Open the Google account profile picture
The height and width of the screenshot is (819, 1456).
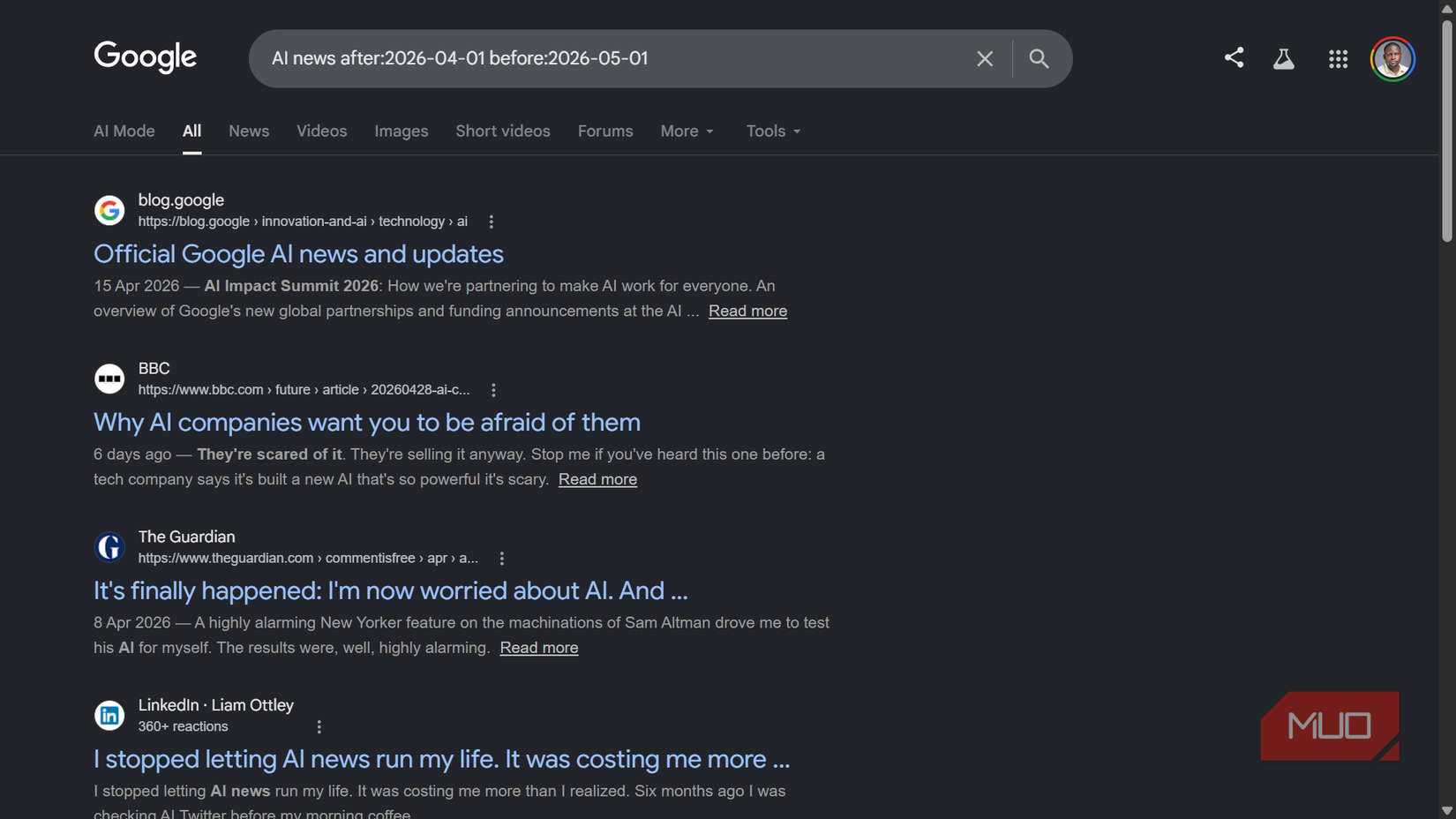(1392, 58)
